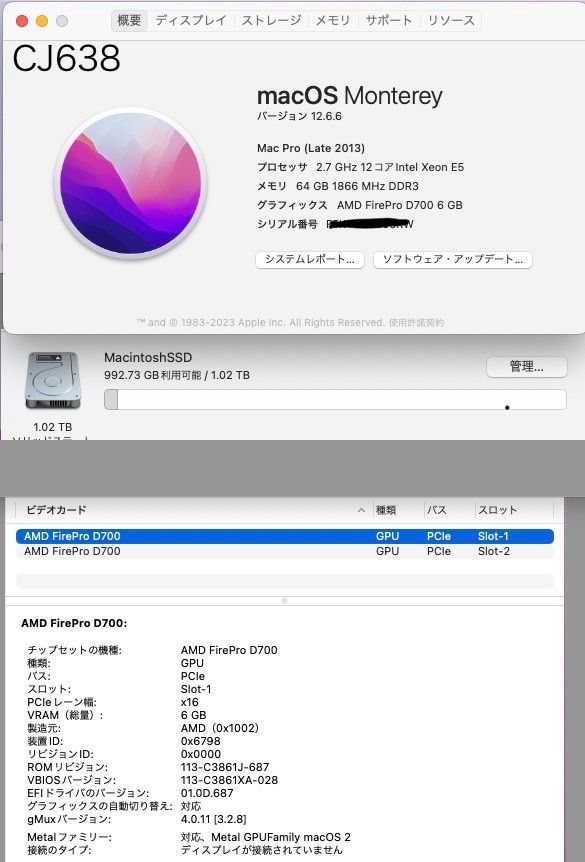Click the PCIe lane width x16 value
Image resolution: width=585 pixels, height=862 pixels.
pyautogui.click(x=190, y=702)
